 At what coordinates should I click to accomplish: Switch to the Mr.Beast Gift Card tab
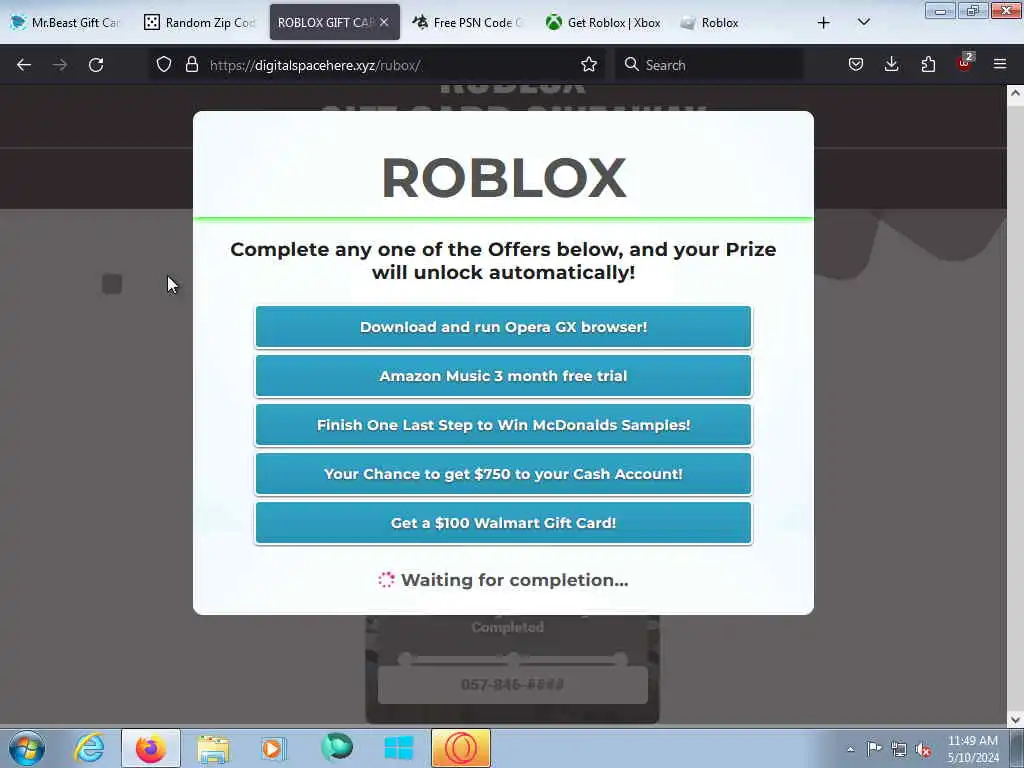point(65,23)
